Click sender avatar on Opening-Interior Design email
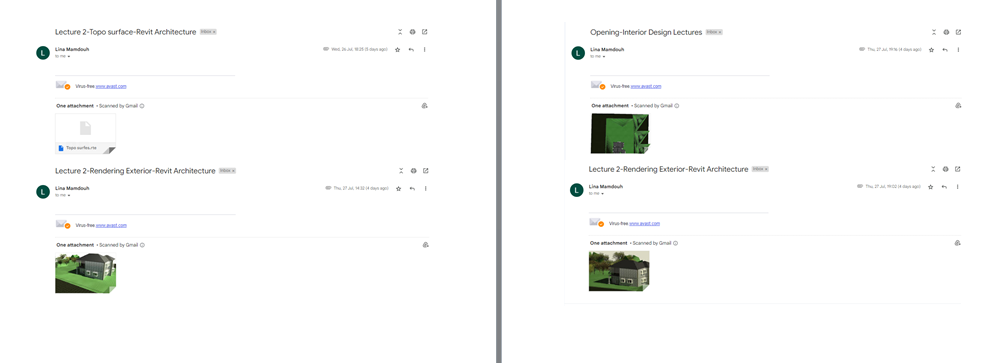The height and width of the screenshot is (363, 998). pos(578,53)
